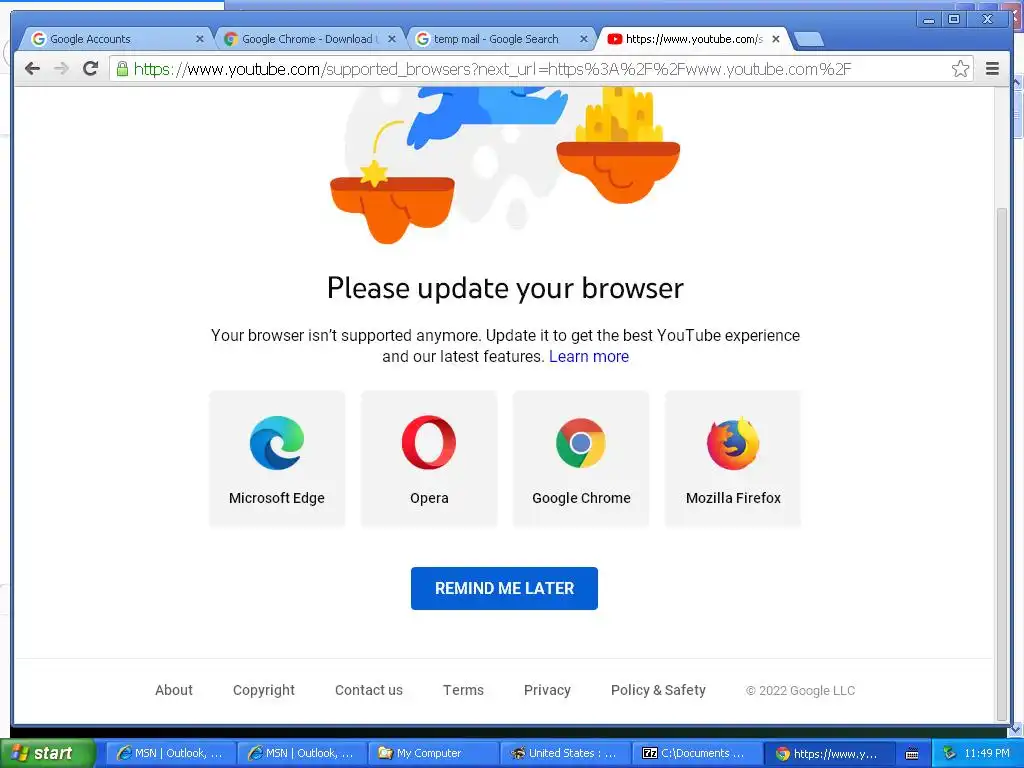This screenshot has height=768, width=1024.
Task: Restore down the Chrome window
Action: click(x=954, y=20)
